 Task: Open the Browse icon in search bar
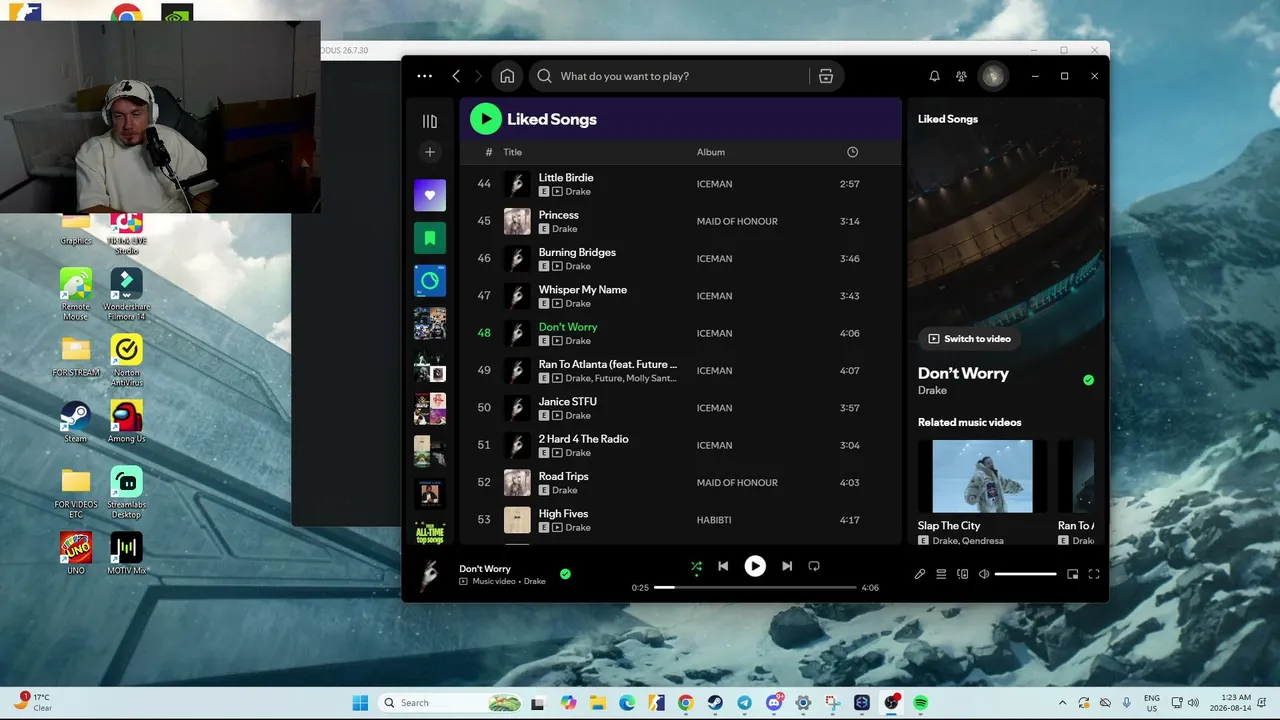click(826, 76)
